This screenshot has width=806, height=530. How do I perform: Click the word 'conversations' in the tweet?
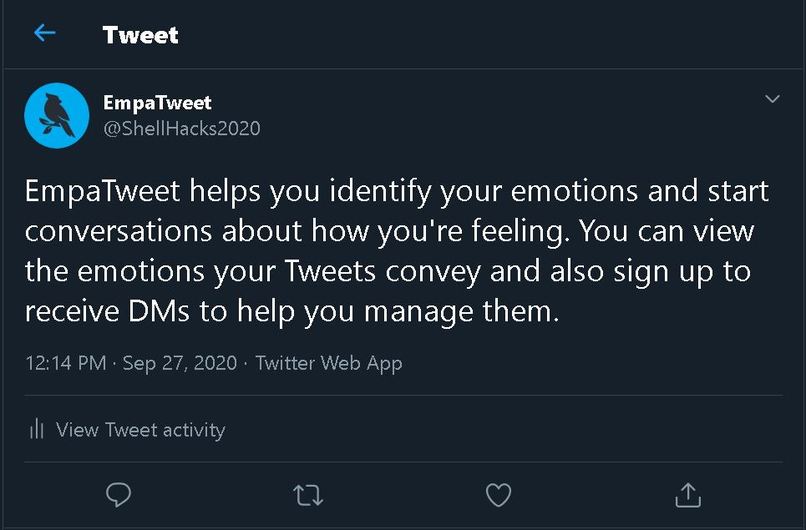(118, 231)
